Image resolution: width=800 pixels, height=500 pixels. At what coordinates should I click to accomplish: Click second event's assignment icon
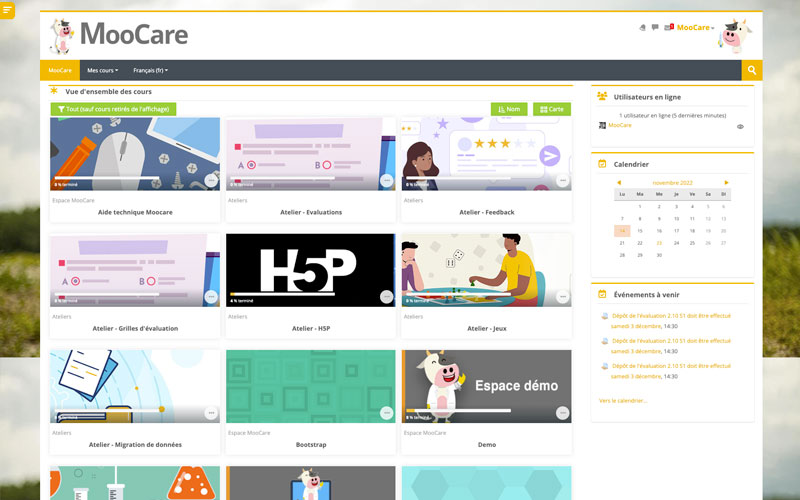pyautogui.click(x=605, y=341)
